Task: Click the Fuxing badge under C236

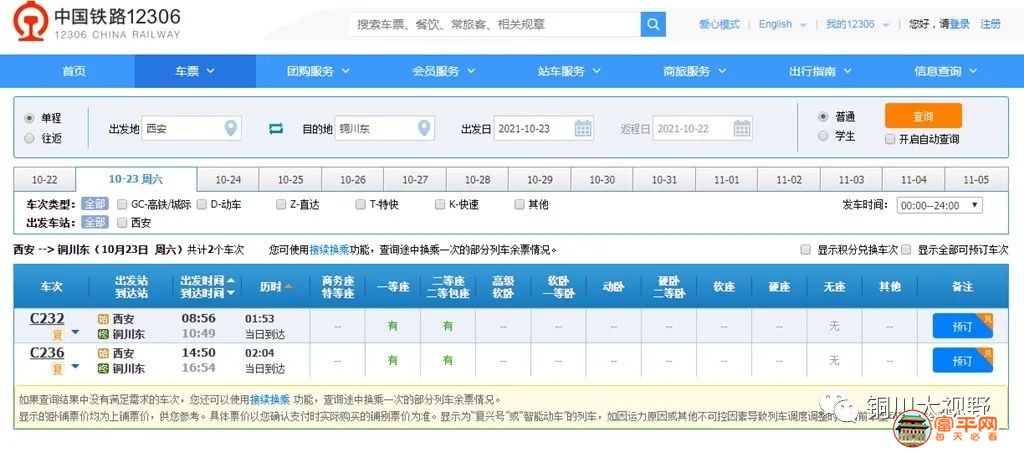Action: coord(58,369)
